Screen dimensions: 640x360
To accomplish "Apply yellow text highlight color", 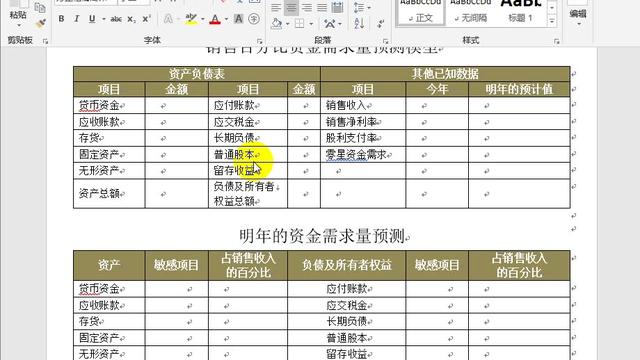I will click(191, 19).
